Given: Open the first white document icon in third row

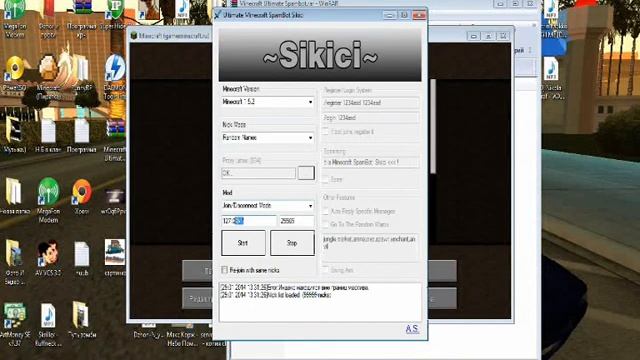Looking at the screenshot, I should point(48,131).
